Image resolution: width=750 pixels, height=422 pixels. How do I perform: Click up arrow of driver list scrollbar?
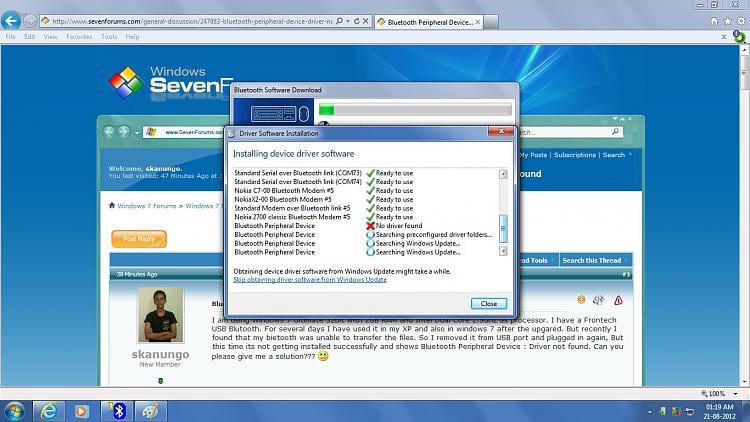tap(503, 174)
